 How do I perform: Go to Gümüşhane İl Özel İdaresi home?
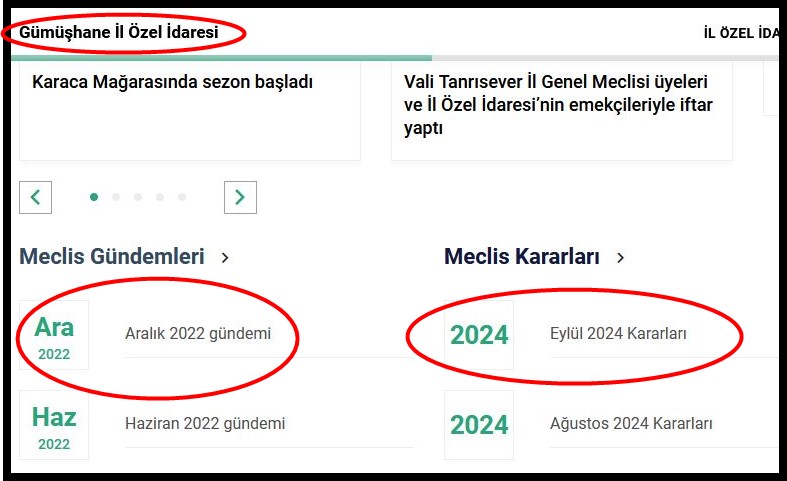pyautogui.click(x=119, y=33)
